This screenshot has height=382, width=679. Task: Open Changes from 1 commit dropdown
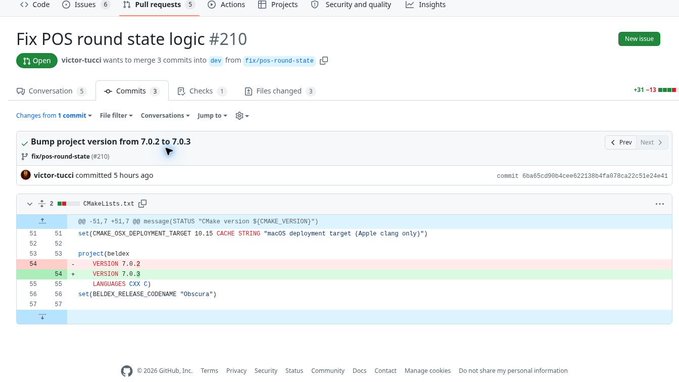coord(54,116)
